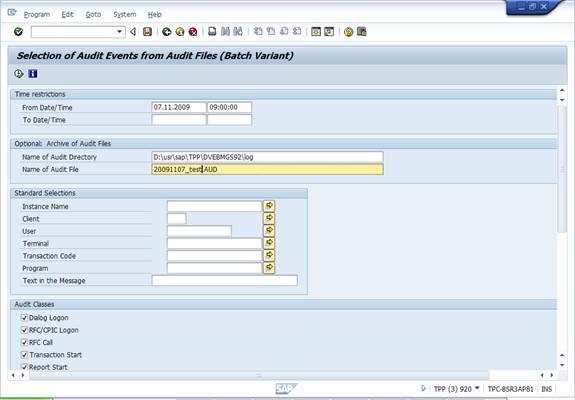Screen dimensions: 575x400
Task: Click the green checkmark Enter icon
Action: point(18,32)
